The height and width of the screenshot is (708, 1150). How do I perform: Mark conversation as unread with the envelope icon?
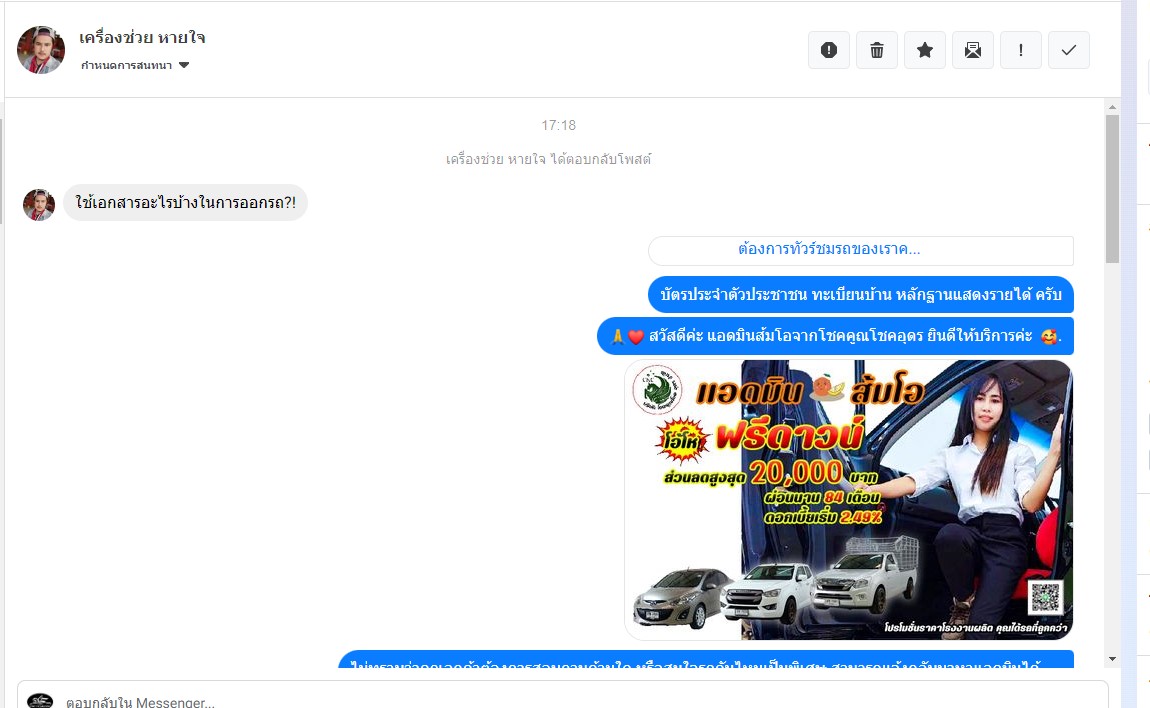973,50
